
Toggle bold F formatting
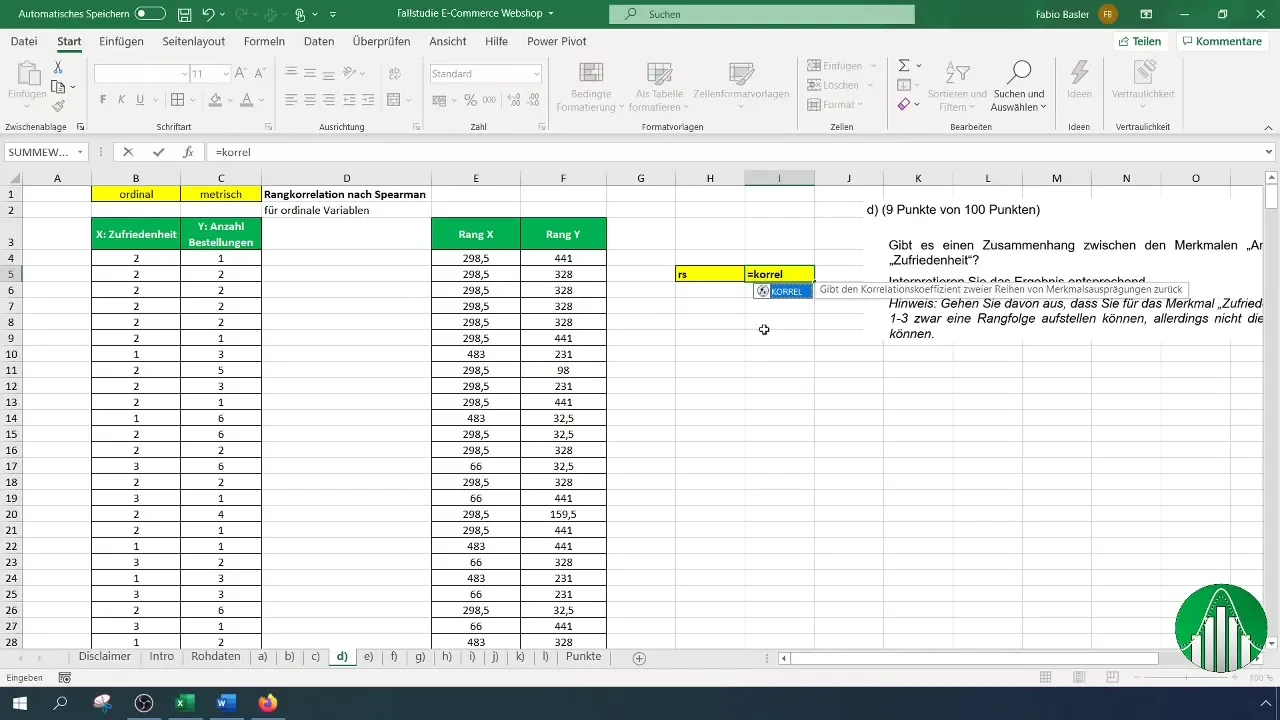coord(103,100)
